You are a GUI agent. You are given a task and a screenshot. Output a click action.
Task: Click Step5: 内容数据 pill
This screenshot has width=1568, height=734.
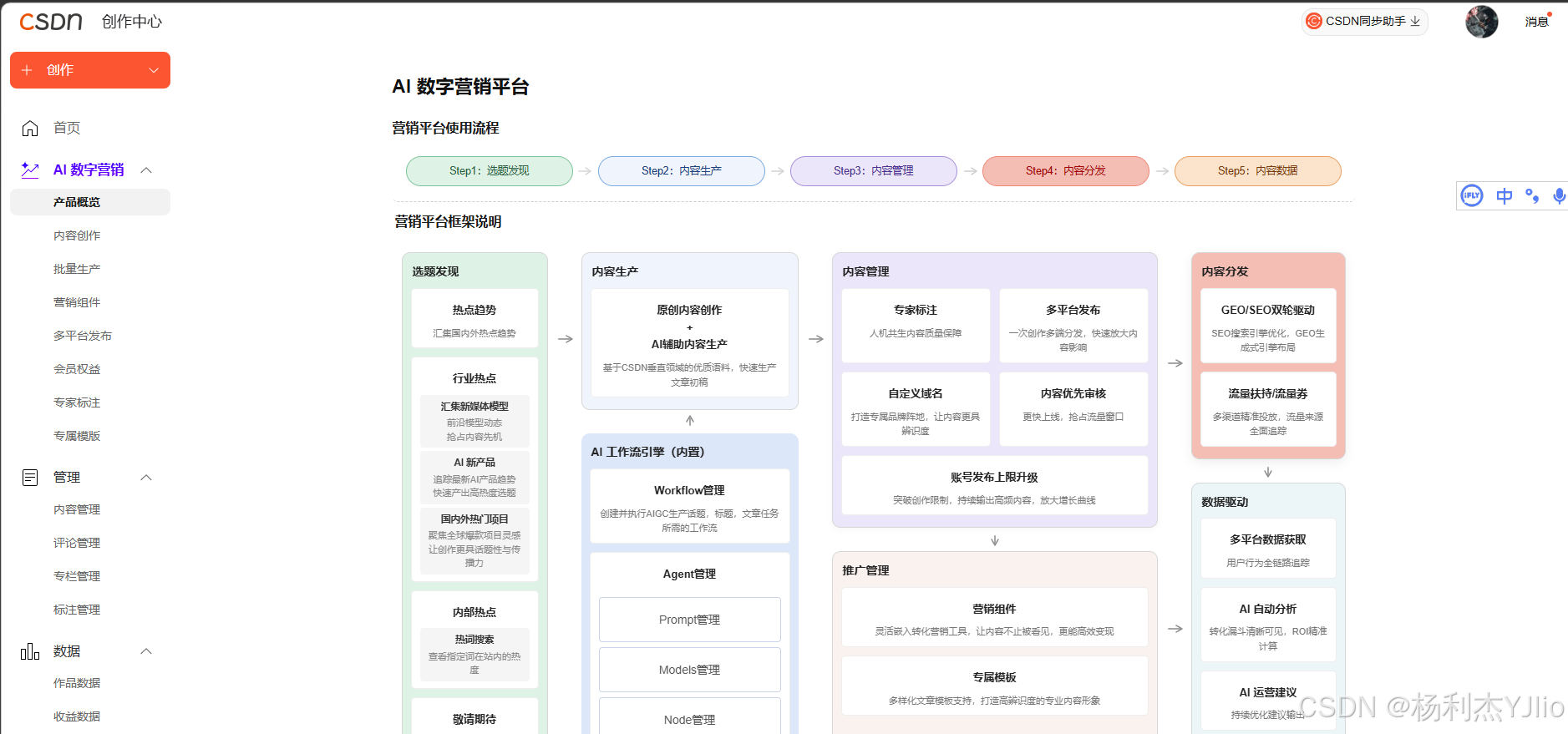click(1258, 171)
